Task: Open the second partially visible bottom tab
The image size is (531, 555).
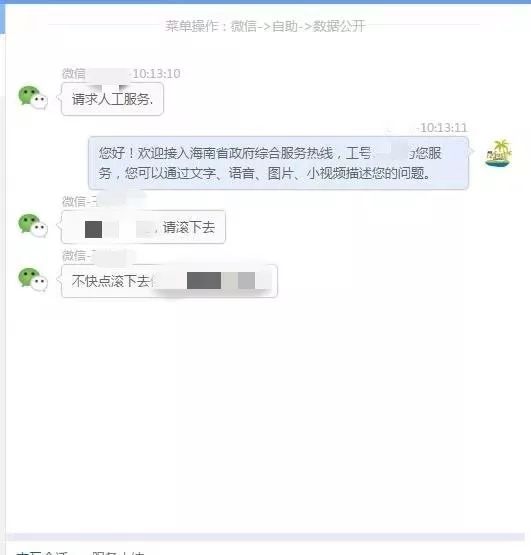Action: coord(118,553)
